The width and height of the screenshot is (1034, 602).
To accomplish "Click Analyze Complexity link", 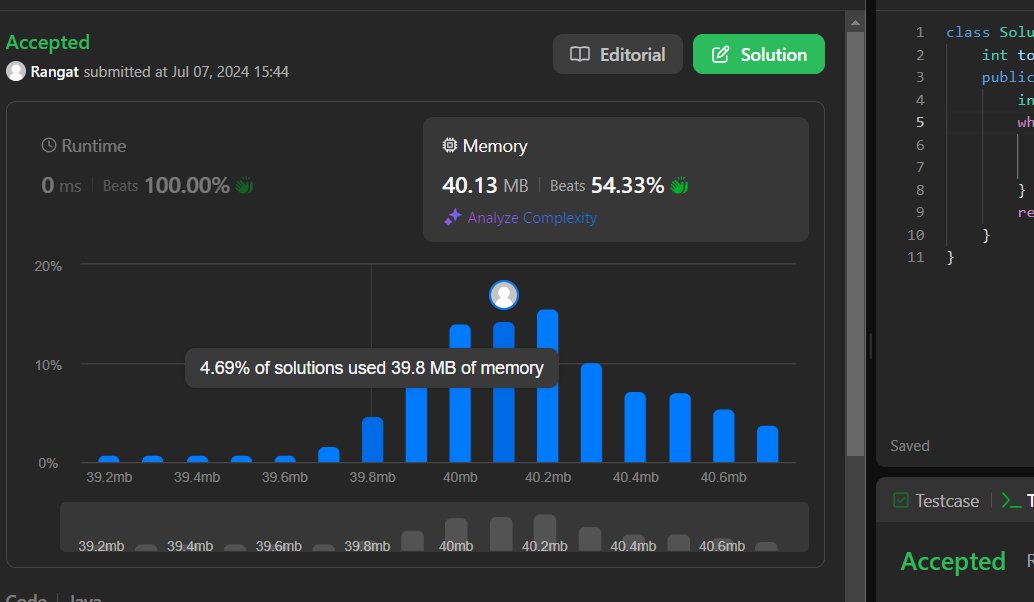I will (532, 218).
